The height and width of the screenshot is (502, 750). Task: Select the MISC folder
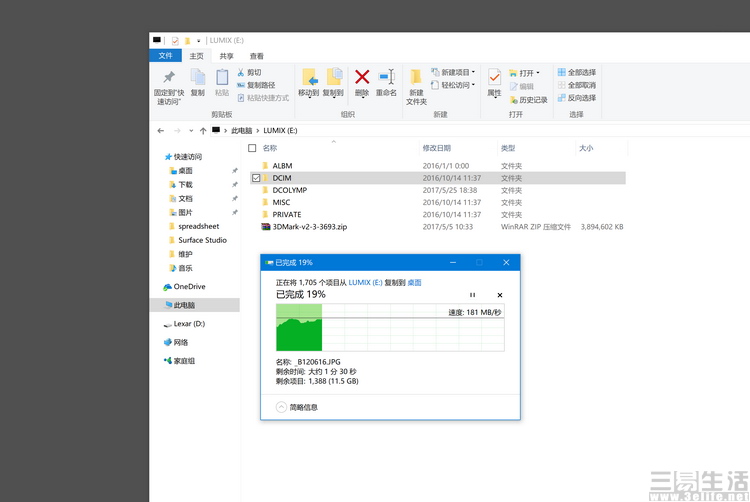438,202
